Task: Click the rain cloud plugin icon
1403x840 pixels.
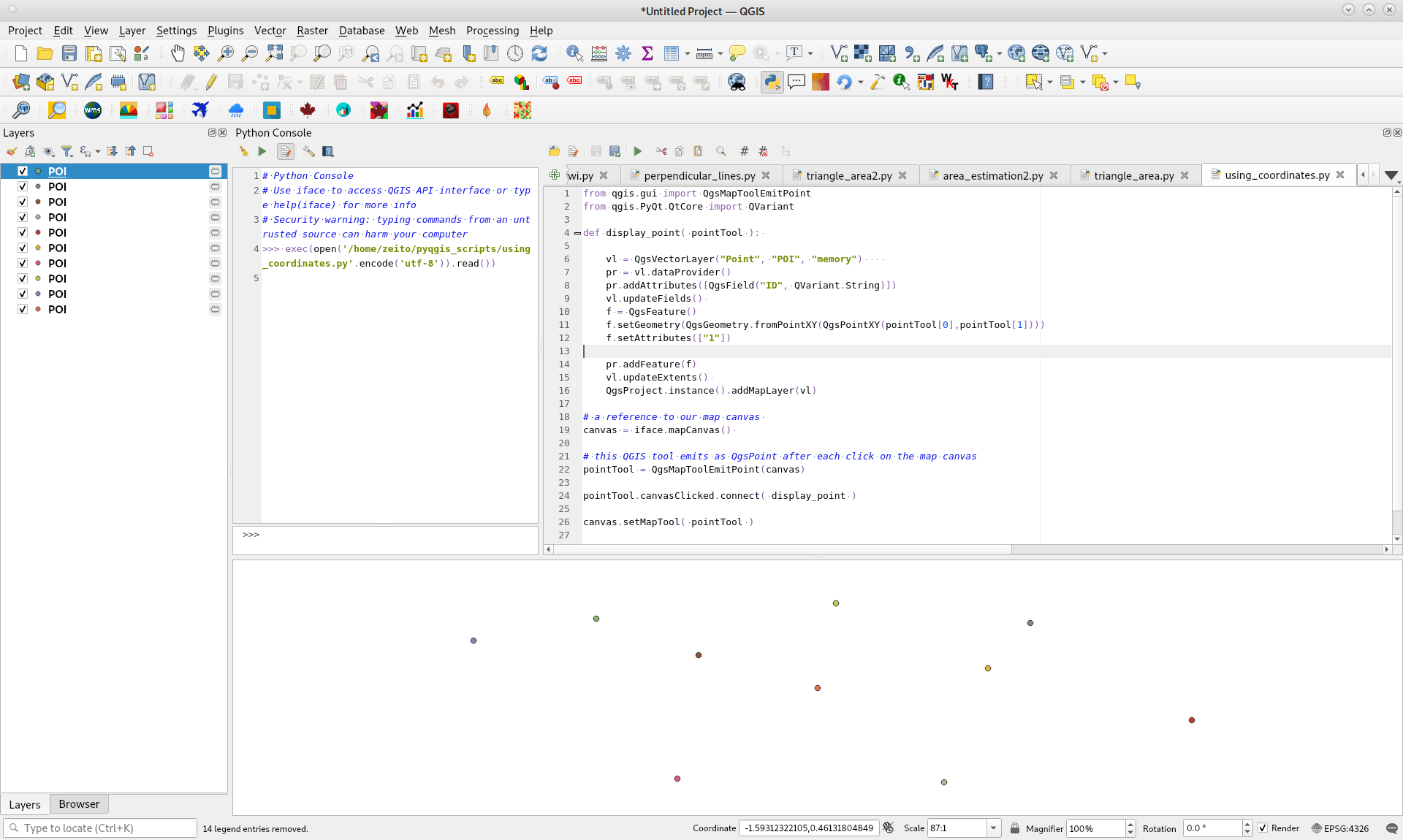Action: [236, 110]
